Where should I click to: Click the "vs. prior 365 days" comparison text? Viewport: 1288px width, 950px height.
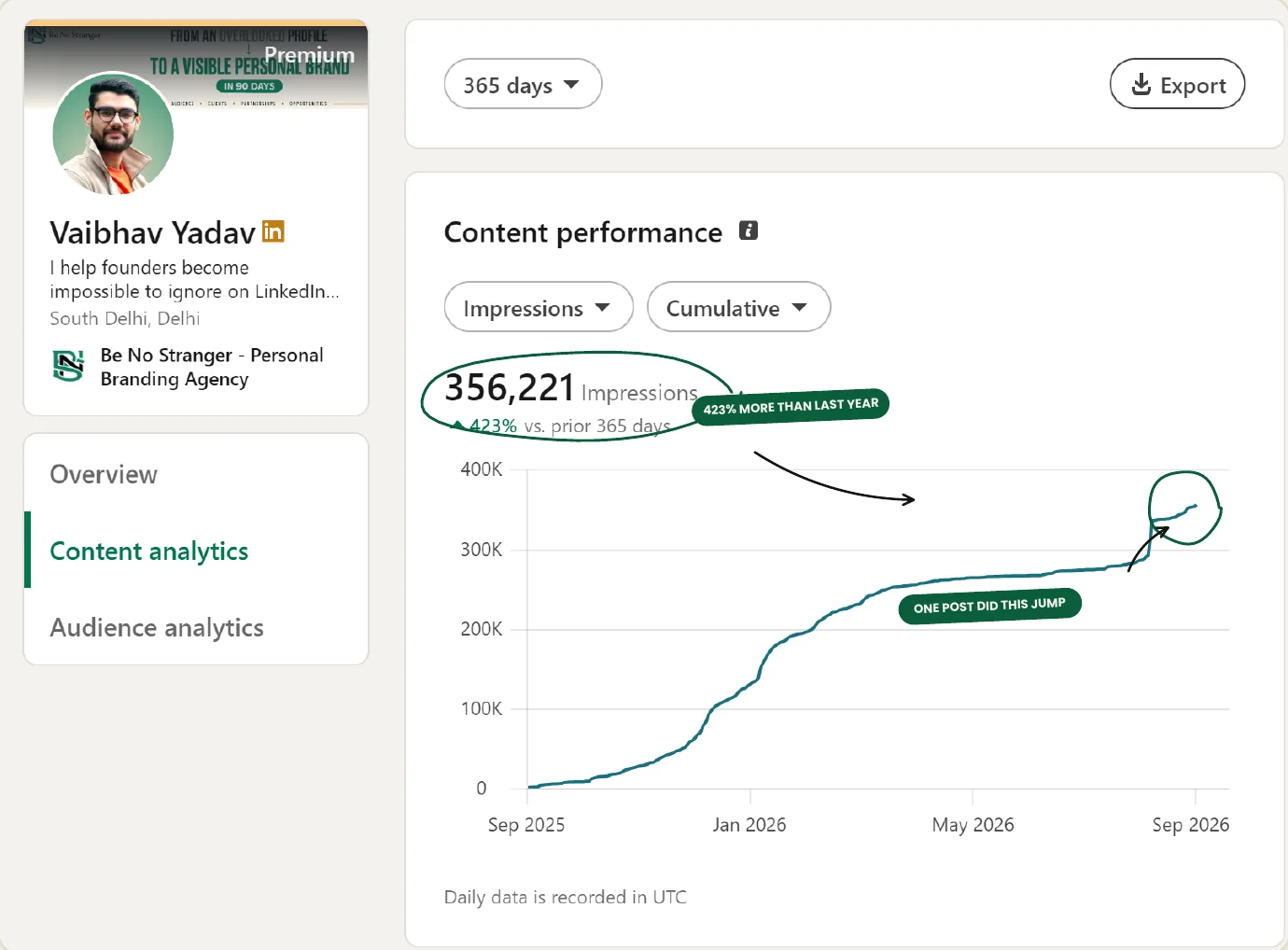tap(597, 426)
